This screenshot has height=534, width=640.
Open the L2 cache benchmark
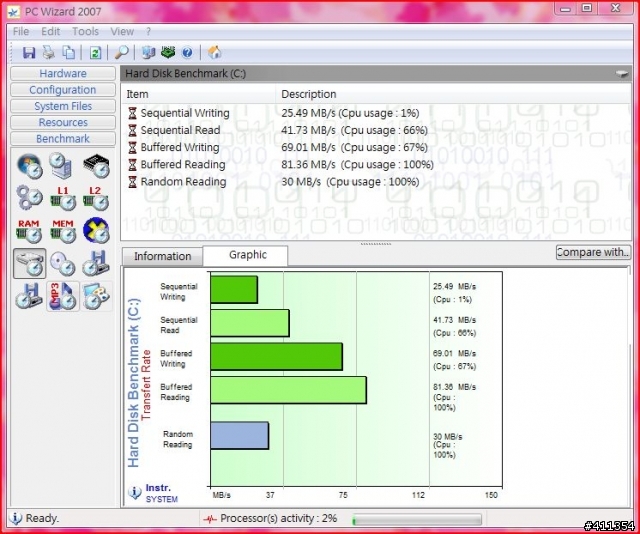click(96, 198)
